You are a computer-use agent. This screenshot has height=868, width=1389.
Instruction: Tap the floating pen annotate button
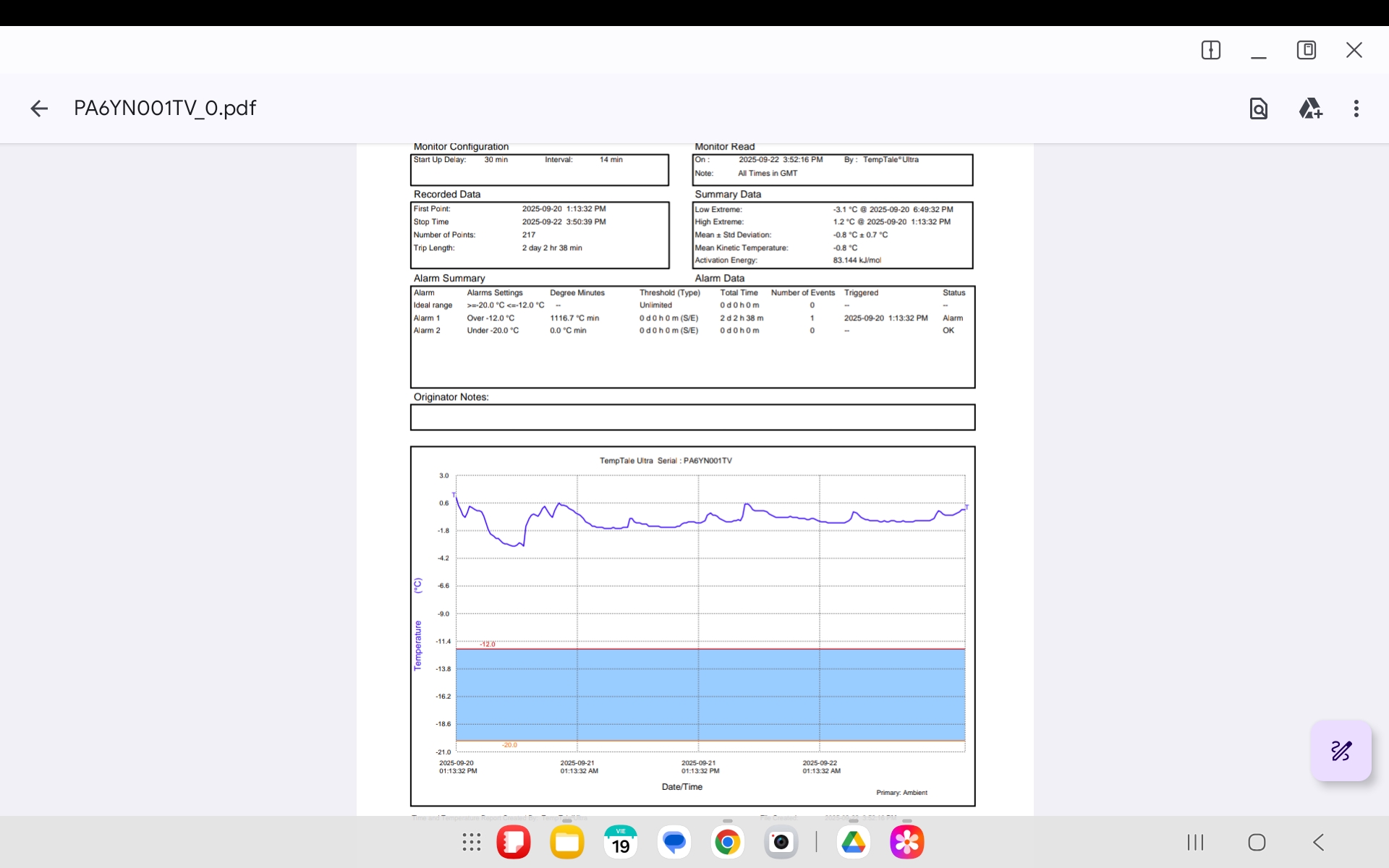[1341, 751]
